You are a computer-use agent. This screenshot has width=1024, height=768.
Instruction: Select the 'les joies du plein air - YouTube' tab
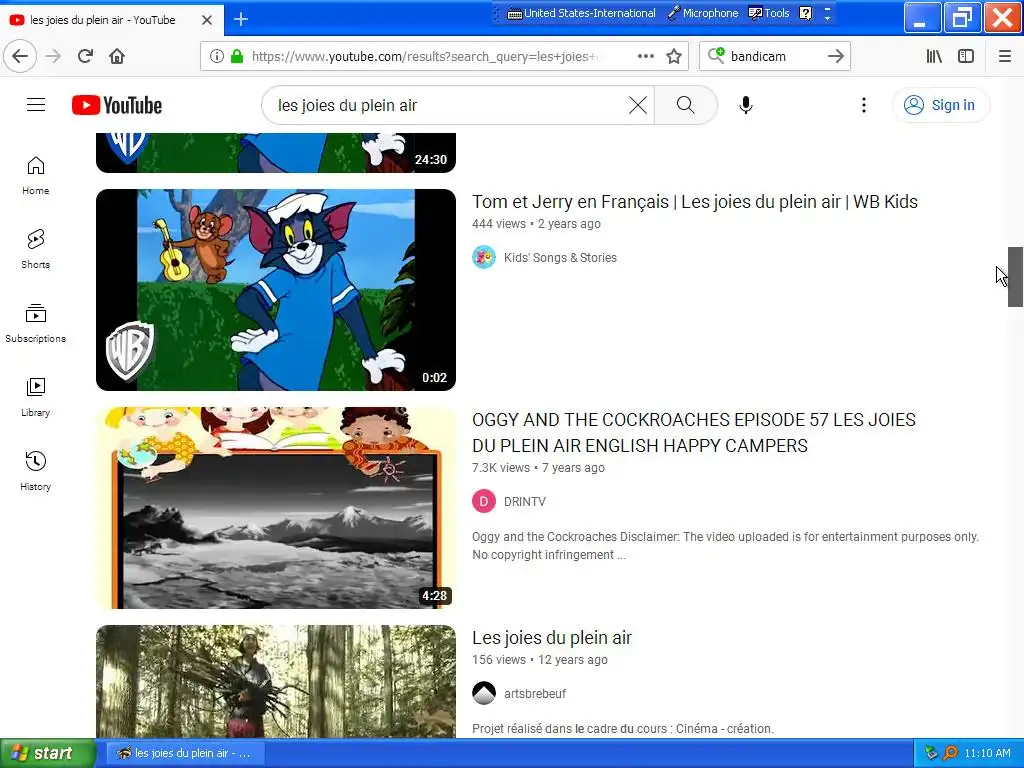(x=111, y=20)
